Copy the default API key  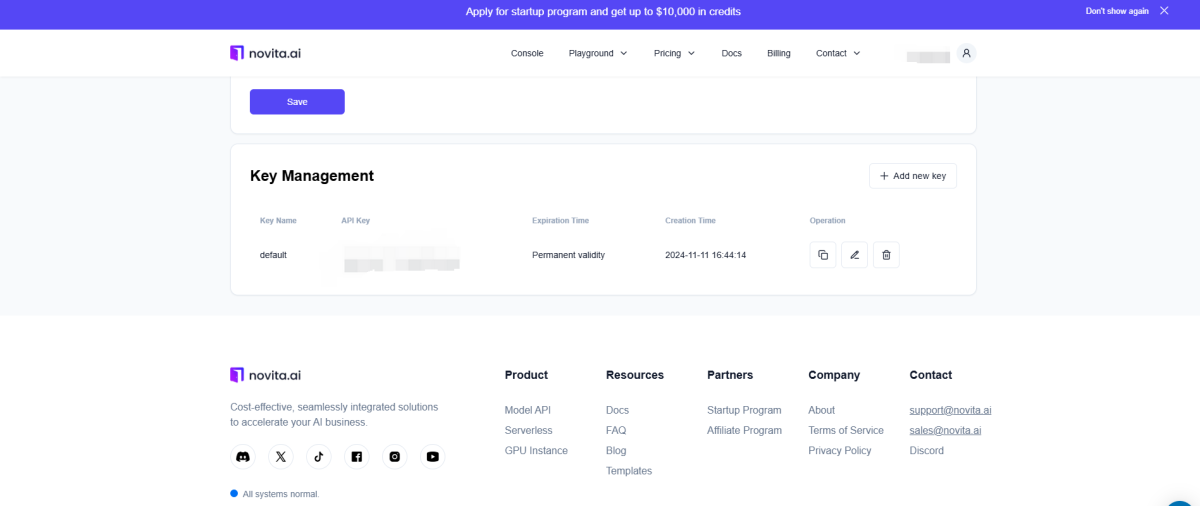coord(823,255)
